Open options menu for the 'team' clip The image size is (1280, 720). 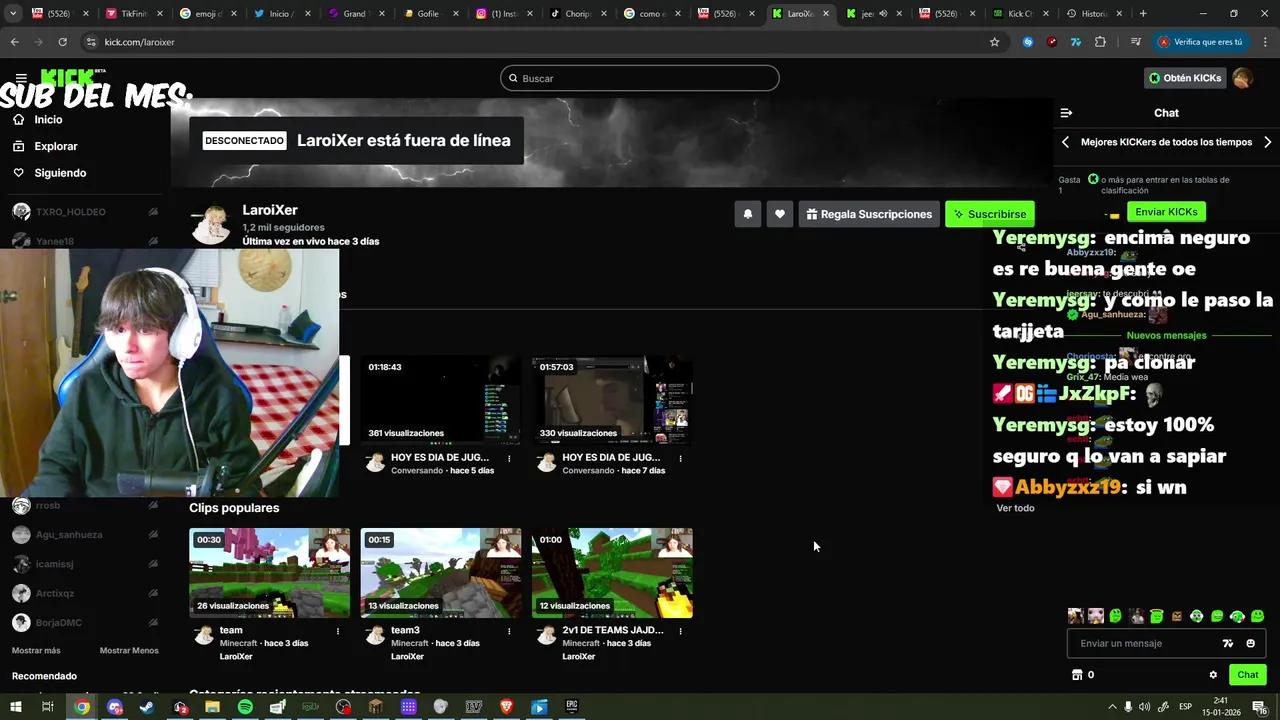click(x=338, y=631)
